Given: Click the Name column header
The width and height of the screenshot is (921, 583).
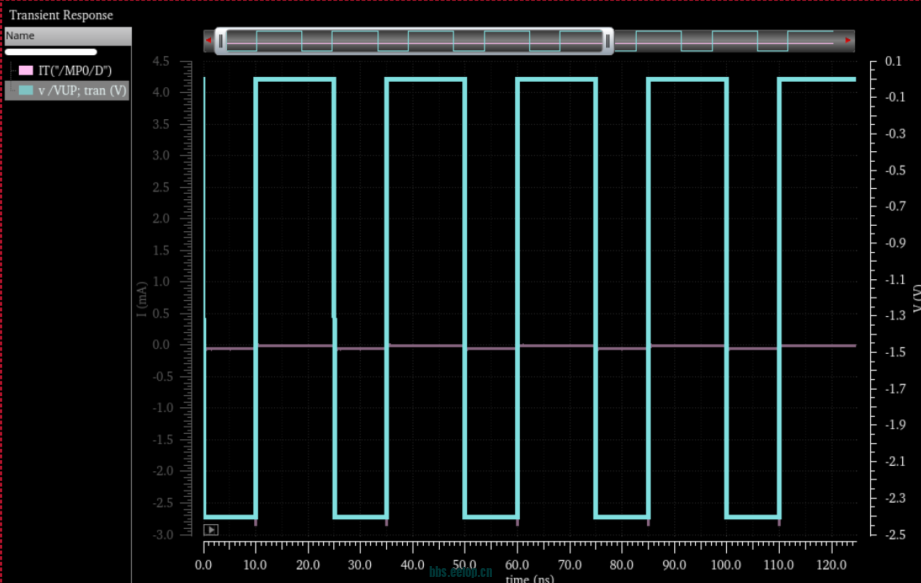Looking at the screenshot, I should pos(20,35).
